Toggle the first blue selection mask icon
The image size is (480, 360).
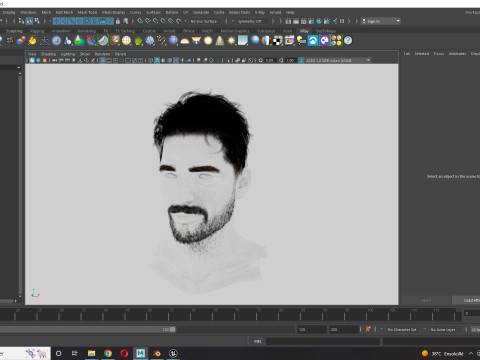(57, 21)
